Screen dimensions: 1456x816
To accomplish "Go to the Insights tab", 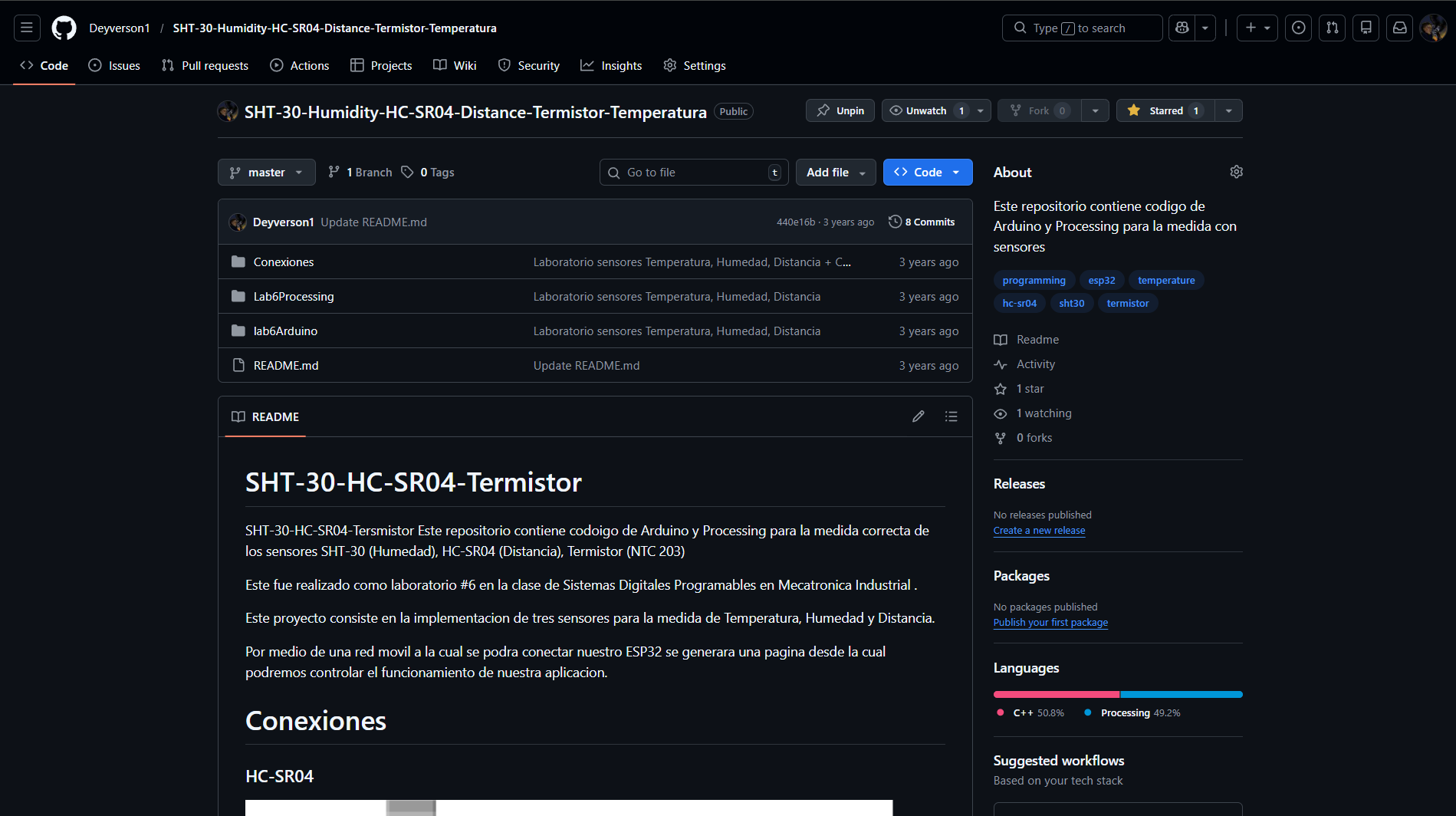I will pos(611,66).
